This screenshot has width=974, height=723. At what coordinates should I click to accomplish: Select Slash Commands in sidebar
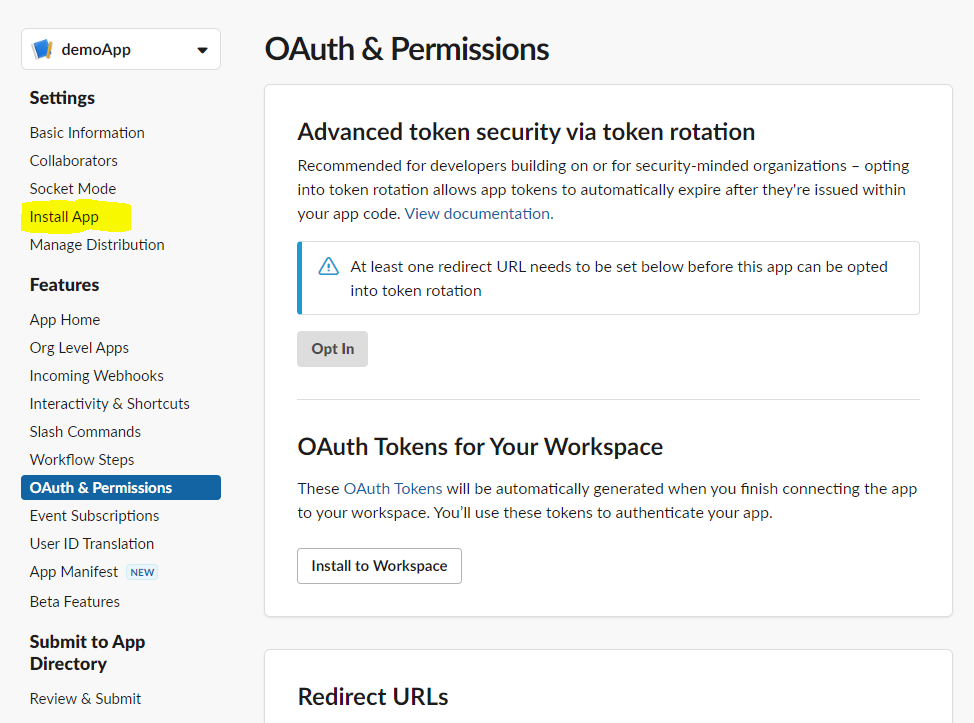[85, 432]
